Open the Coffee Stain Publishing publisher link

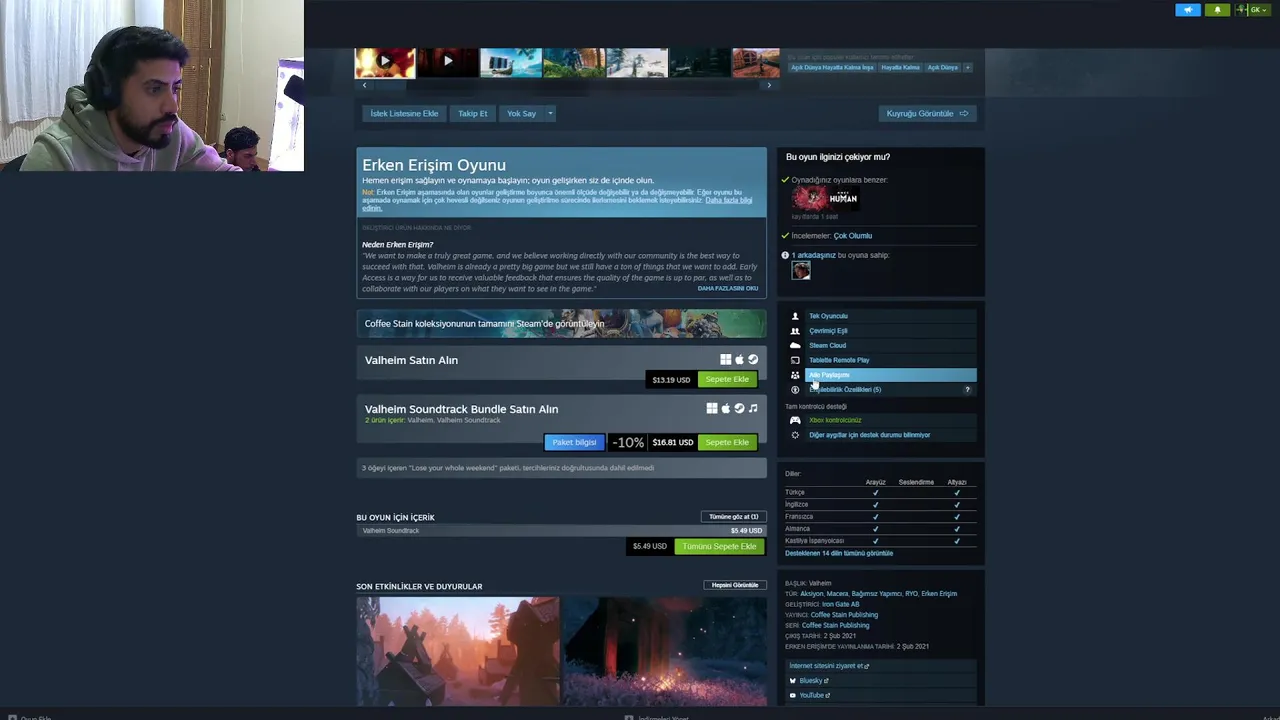(844, 615)
